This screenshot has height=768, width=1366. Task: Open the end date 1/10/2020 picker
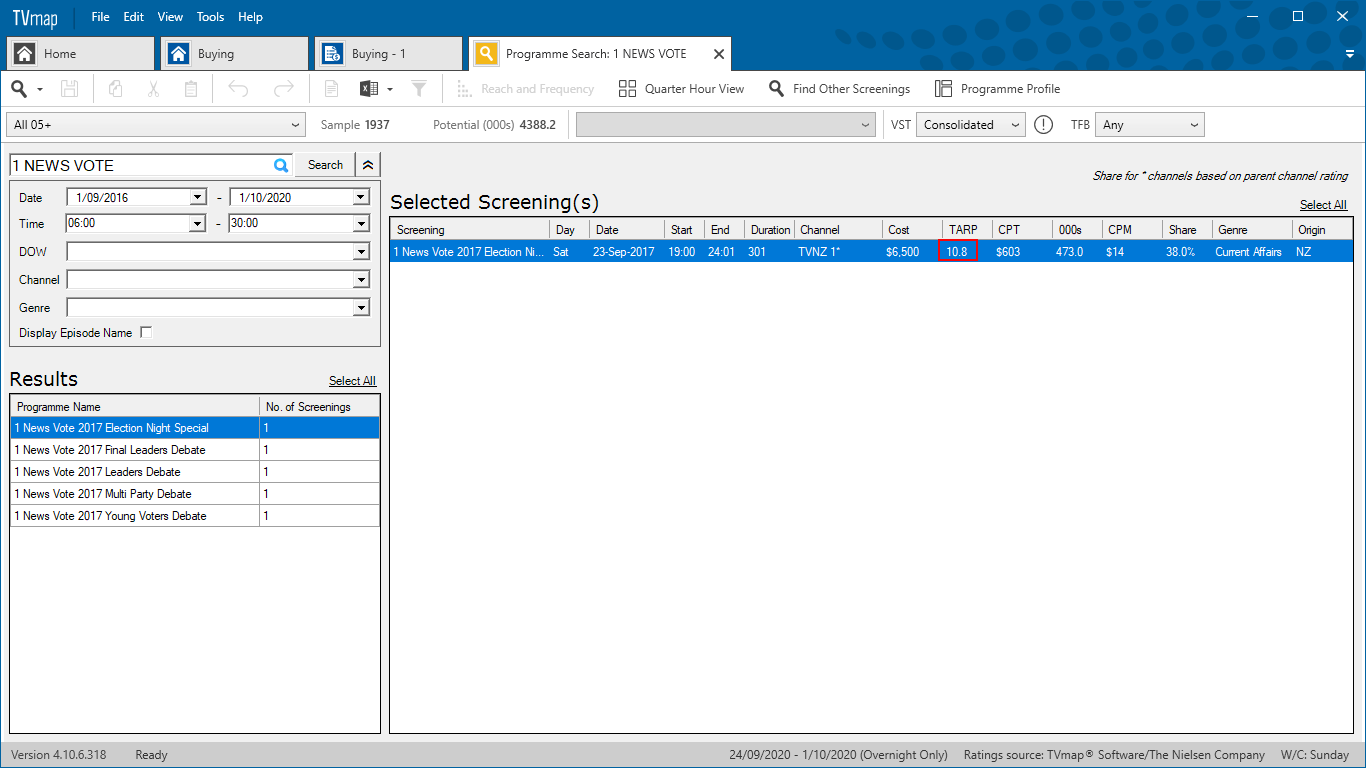coord(360,198)
